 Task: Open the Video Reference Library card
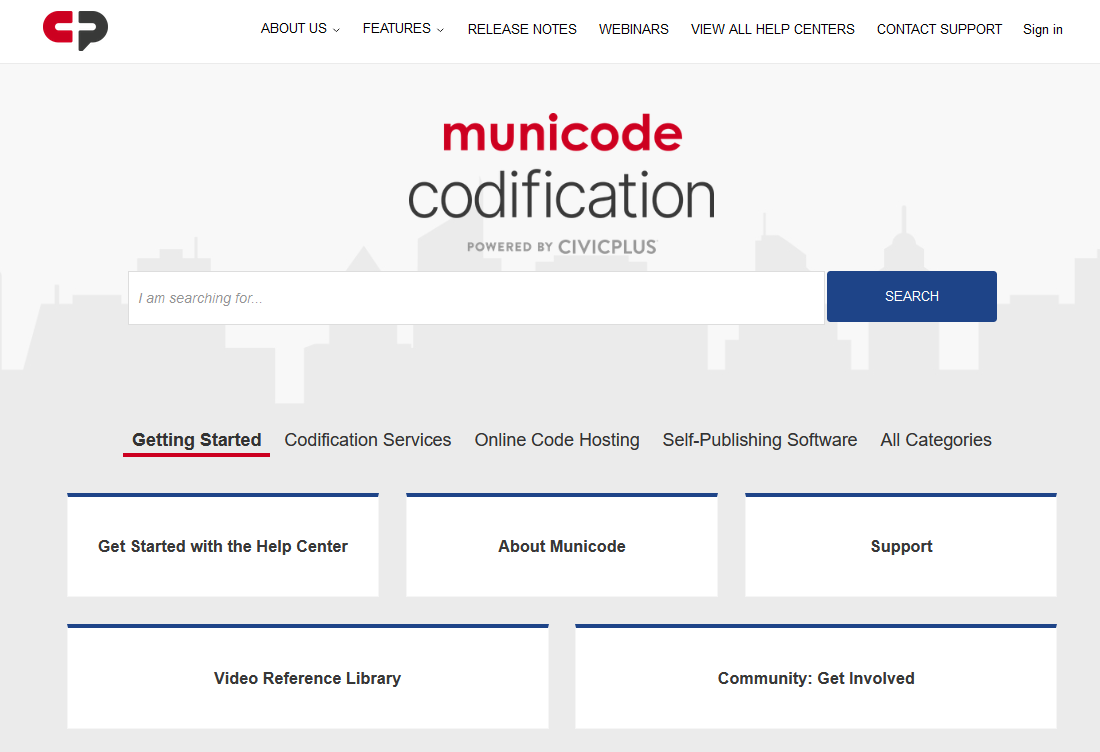[308, 677]
